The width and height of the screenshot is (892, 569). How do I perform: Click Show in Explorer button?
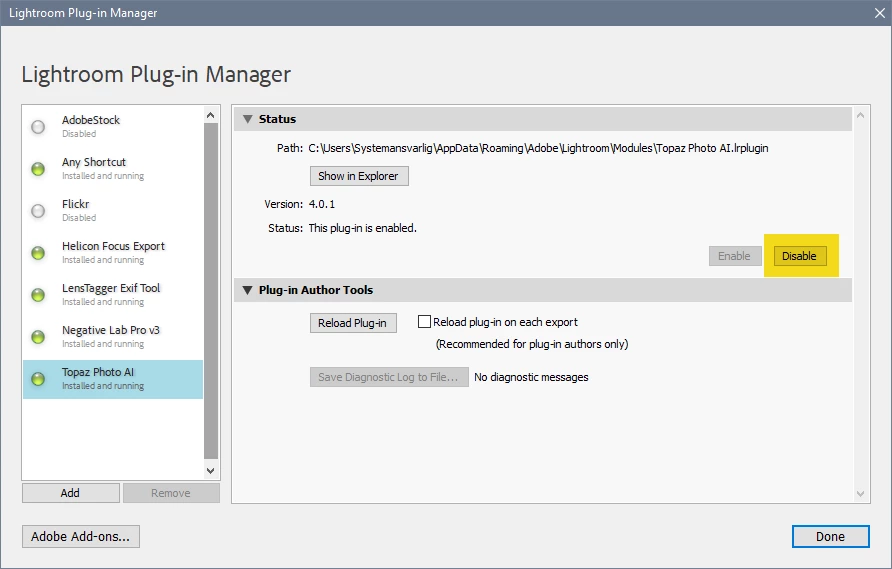coord(359,176)
